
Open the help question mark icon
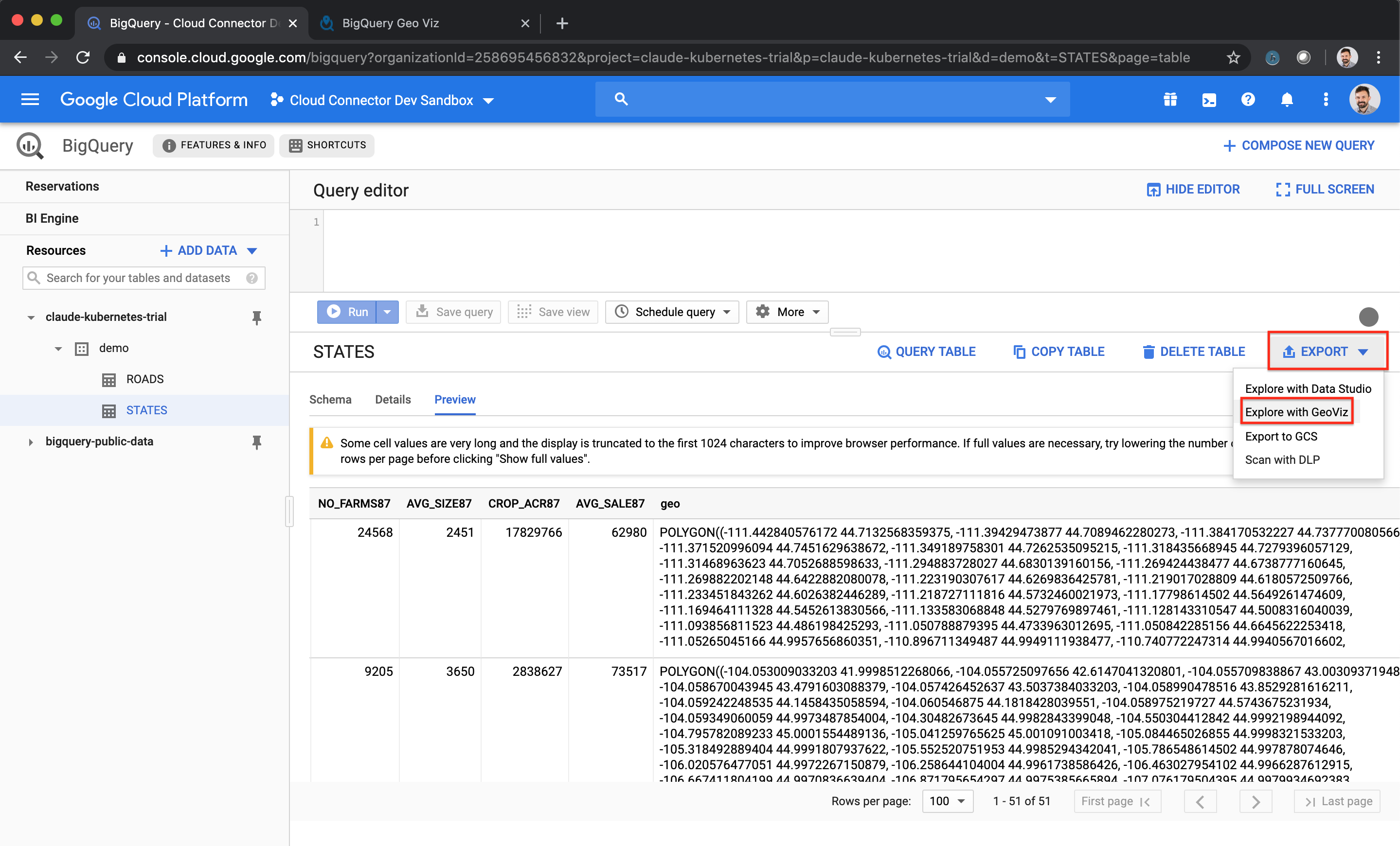pyautogui.click(x=1248, y=99)
